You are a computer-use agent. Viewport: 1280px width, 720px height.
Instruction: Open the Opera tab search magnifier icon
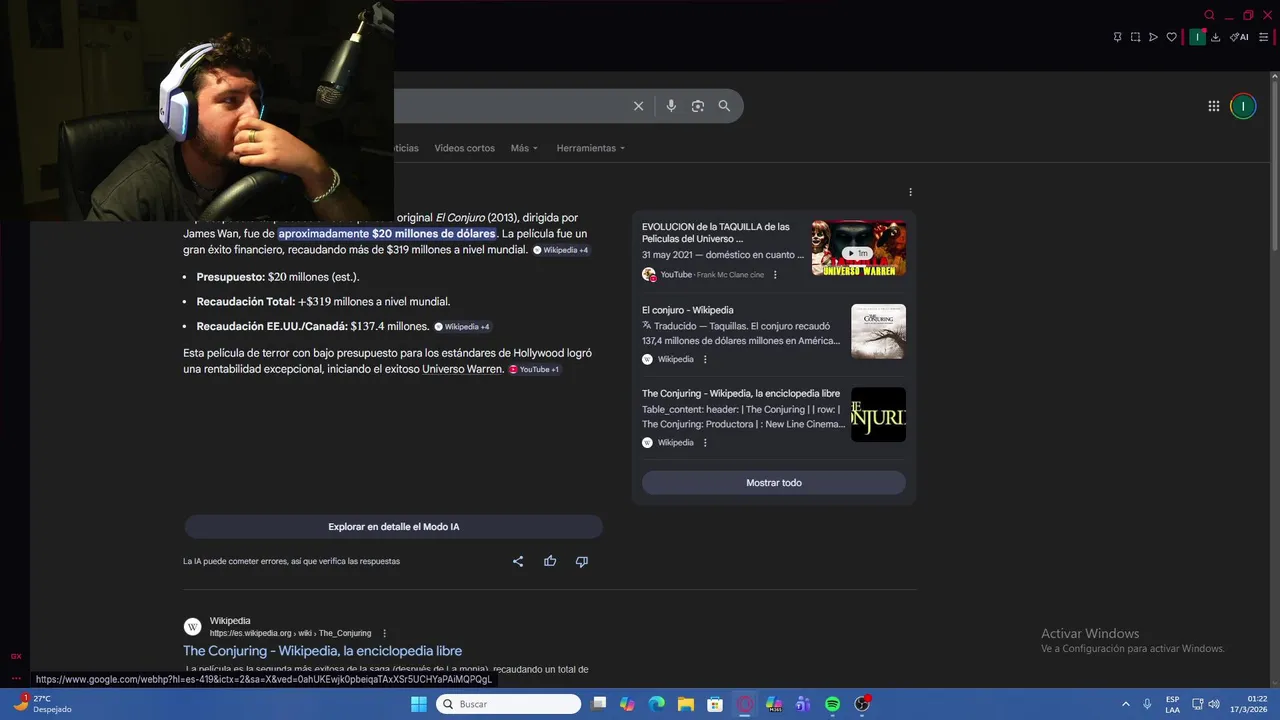tap(1209, 15)
